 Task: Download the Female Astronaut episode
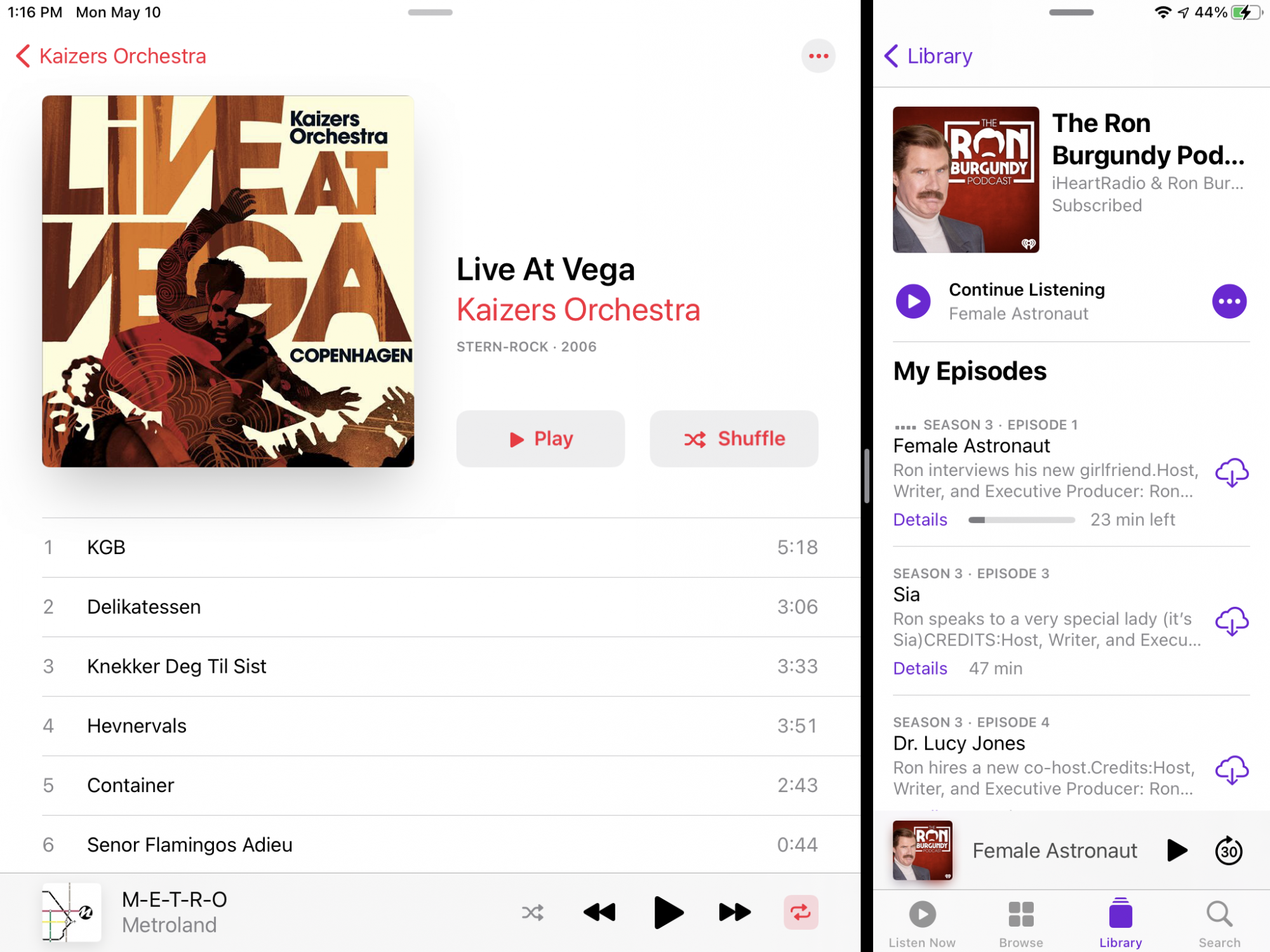pyautogui.click(x=1231, y=473)
